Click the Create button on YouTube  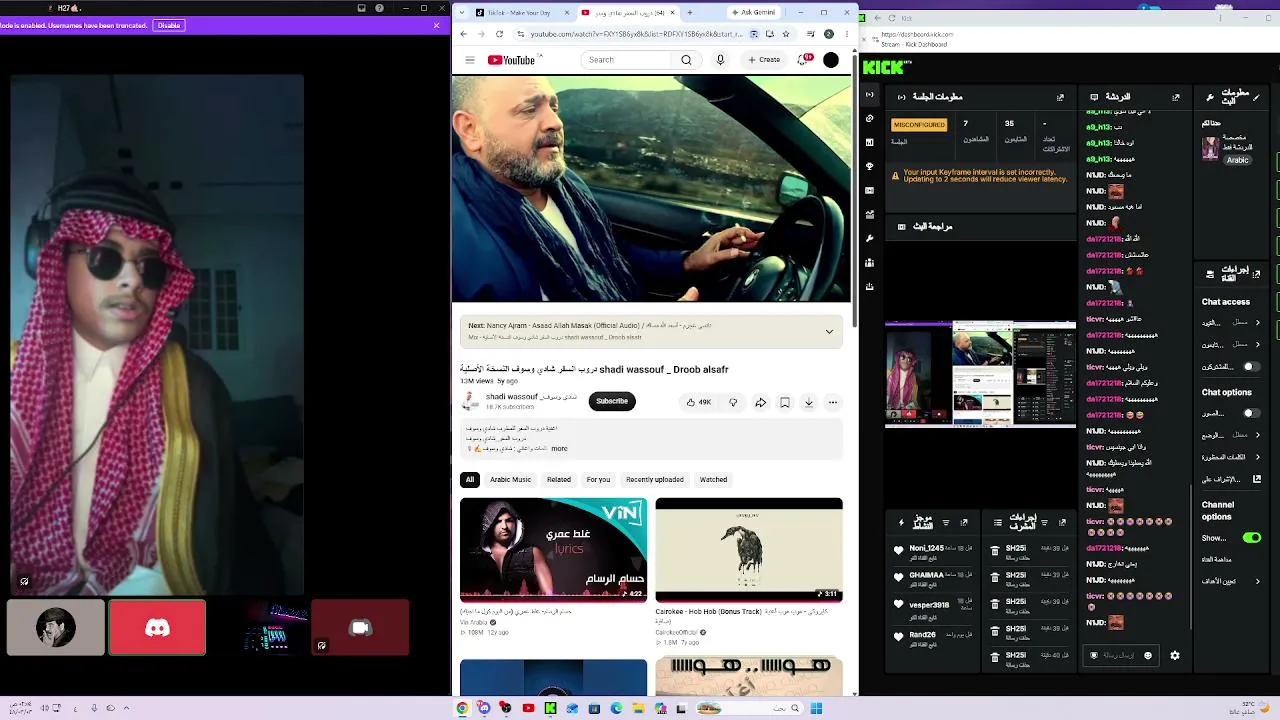[764, 60]
